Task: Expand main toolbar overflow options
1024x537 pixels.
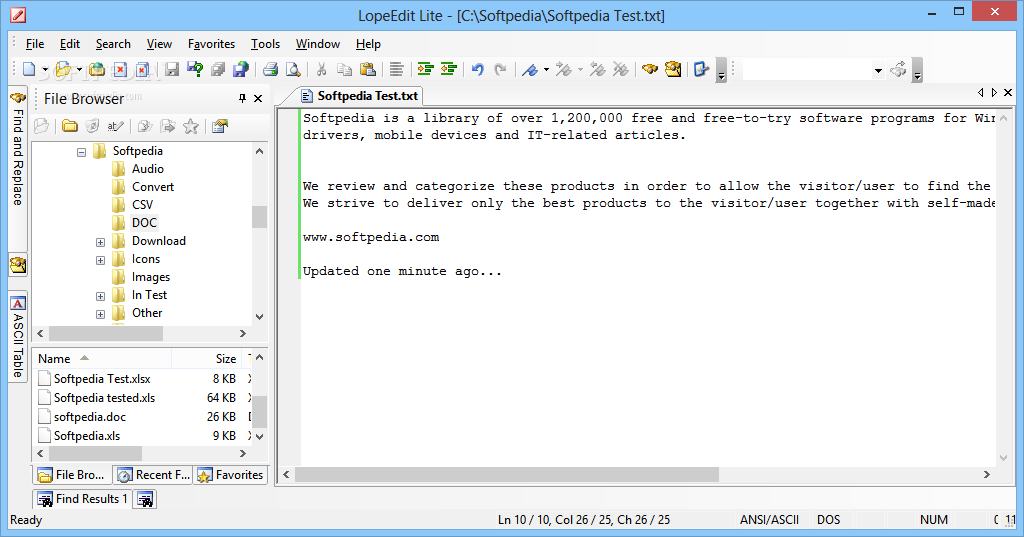Action: 722,70
